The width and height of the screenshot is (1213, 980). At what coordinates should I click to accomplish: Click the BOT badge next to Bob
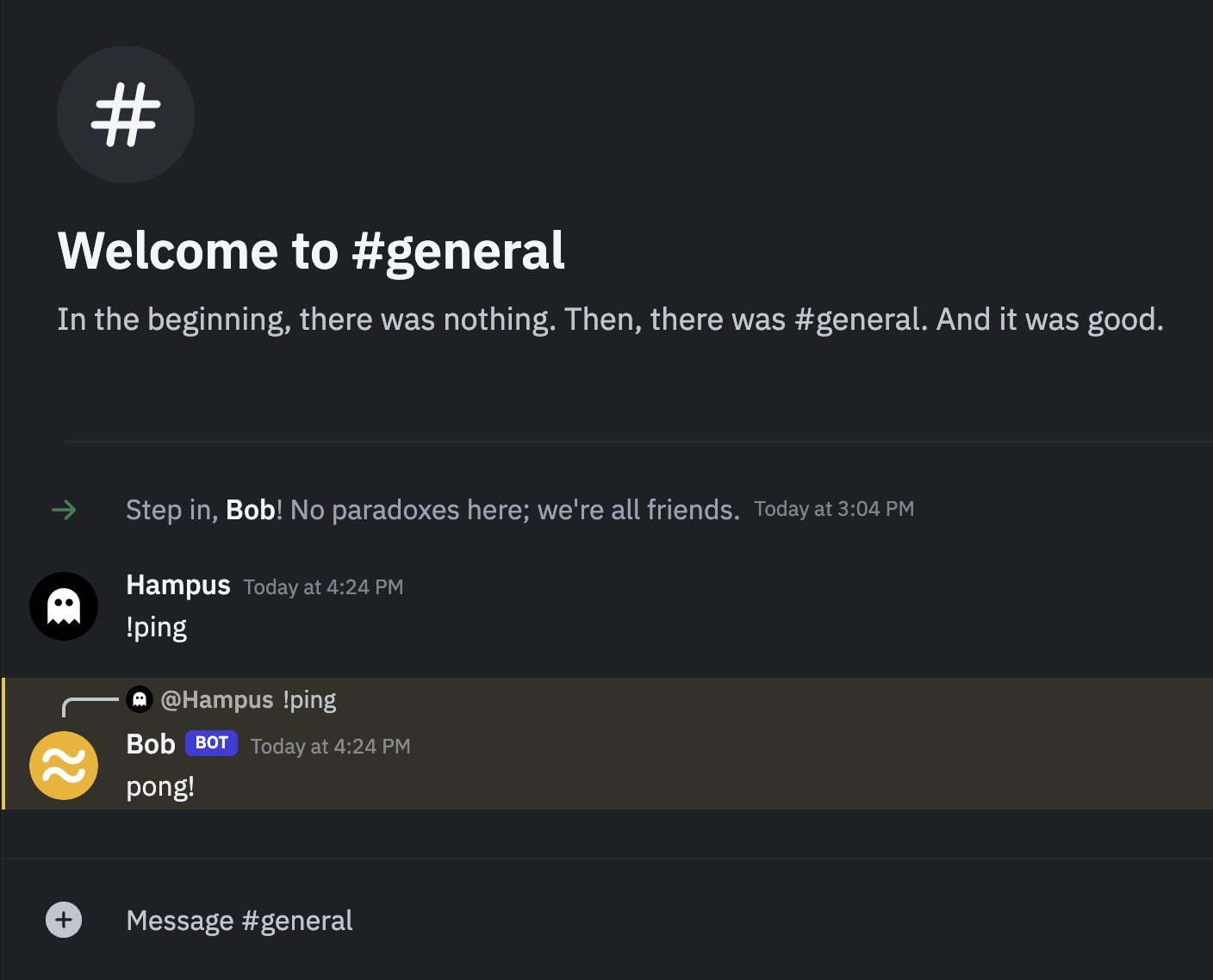(211, 743)
